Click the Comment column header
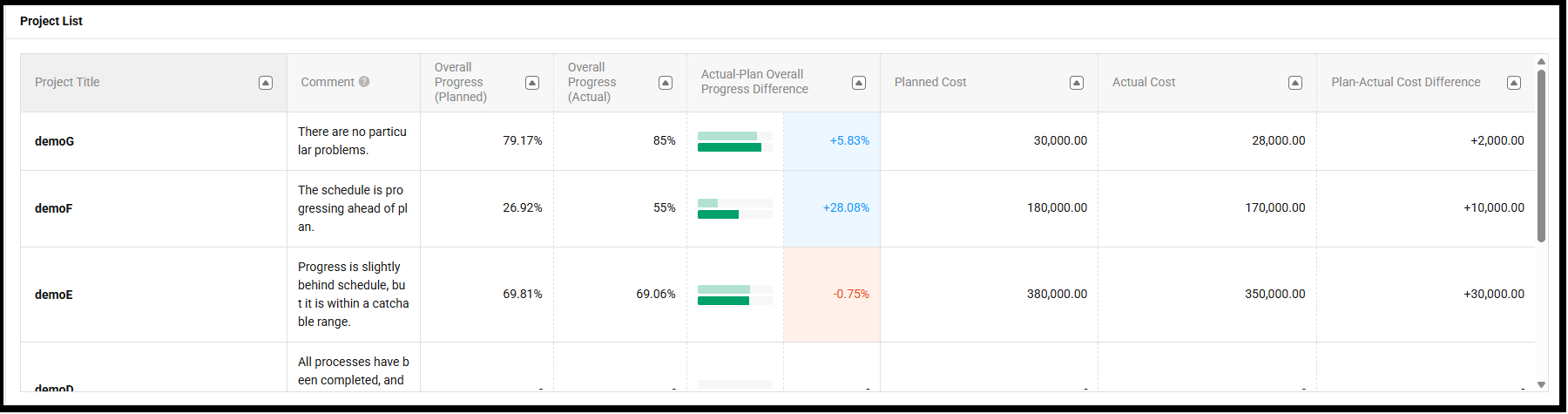The width and height of the screenshot is (1568, 414). click(x=328, y=82)
